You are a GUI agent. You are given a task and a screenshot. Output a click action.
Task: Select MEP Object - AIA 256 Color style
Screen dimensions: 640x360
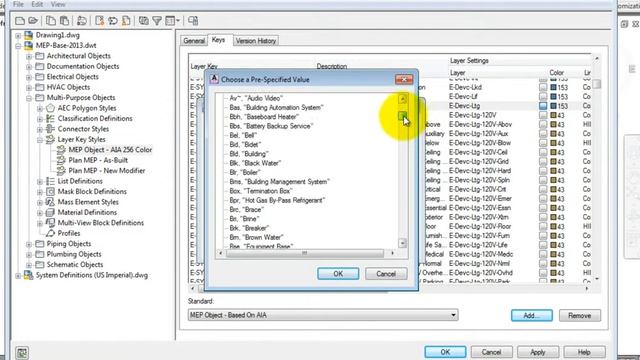click(110, 150)
